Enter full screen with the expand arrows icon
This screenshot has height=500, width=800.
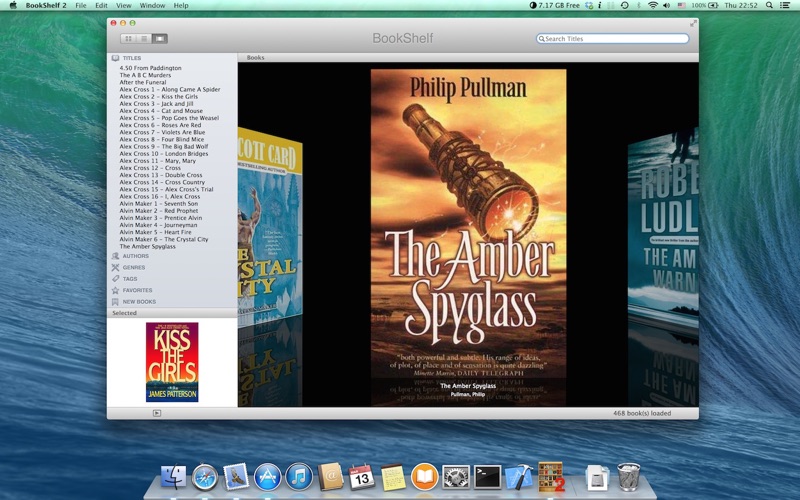(x=693, y=23)
